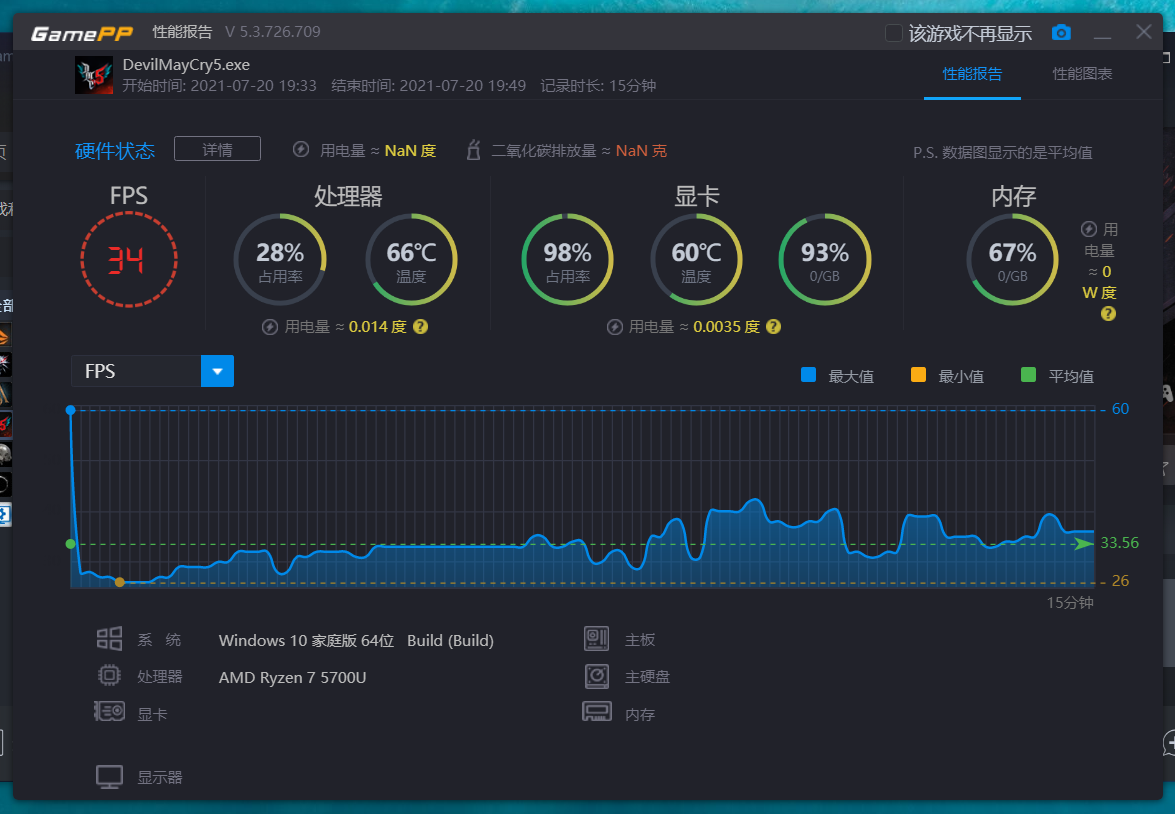Click the 详情 hardware details button

point(217,150)
